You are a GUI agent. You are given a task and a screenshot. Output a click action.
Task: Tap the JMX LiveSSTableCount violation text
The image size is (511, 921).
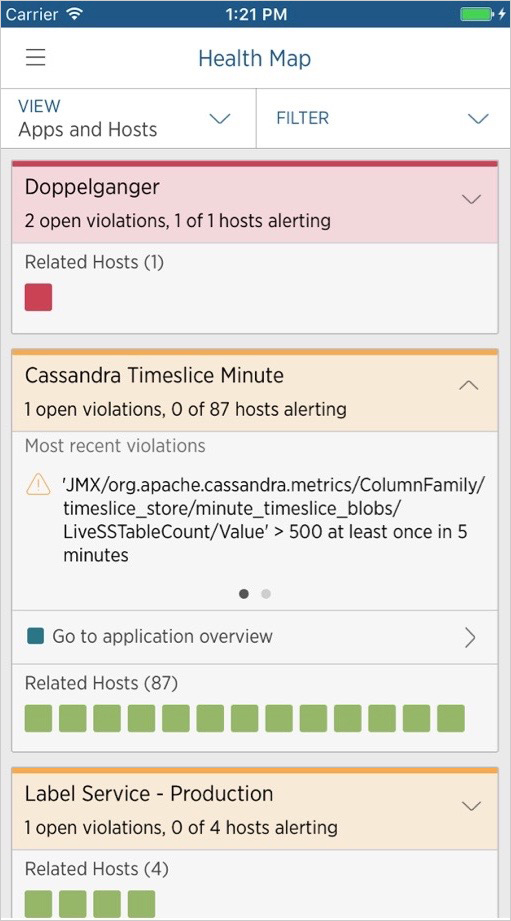point(274,520)
